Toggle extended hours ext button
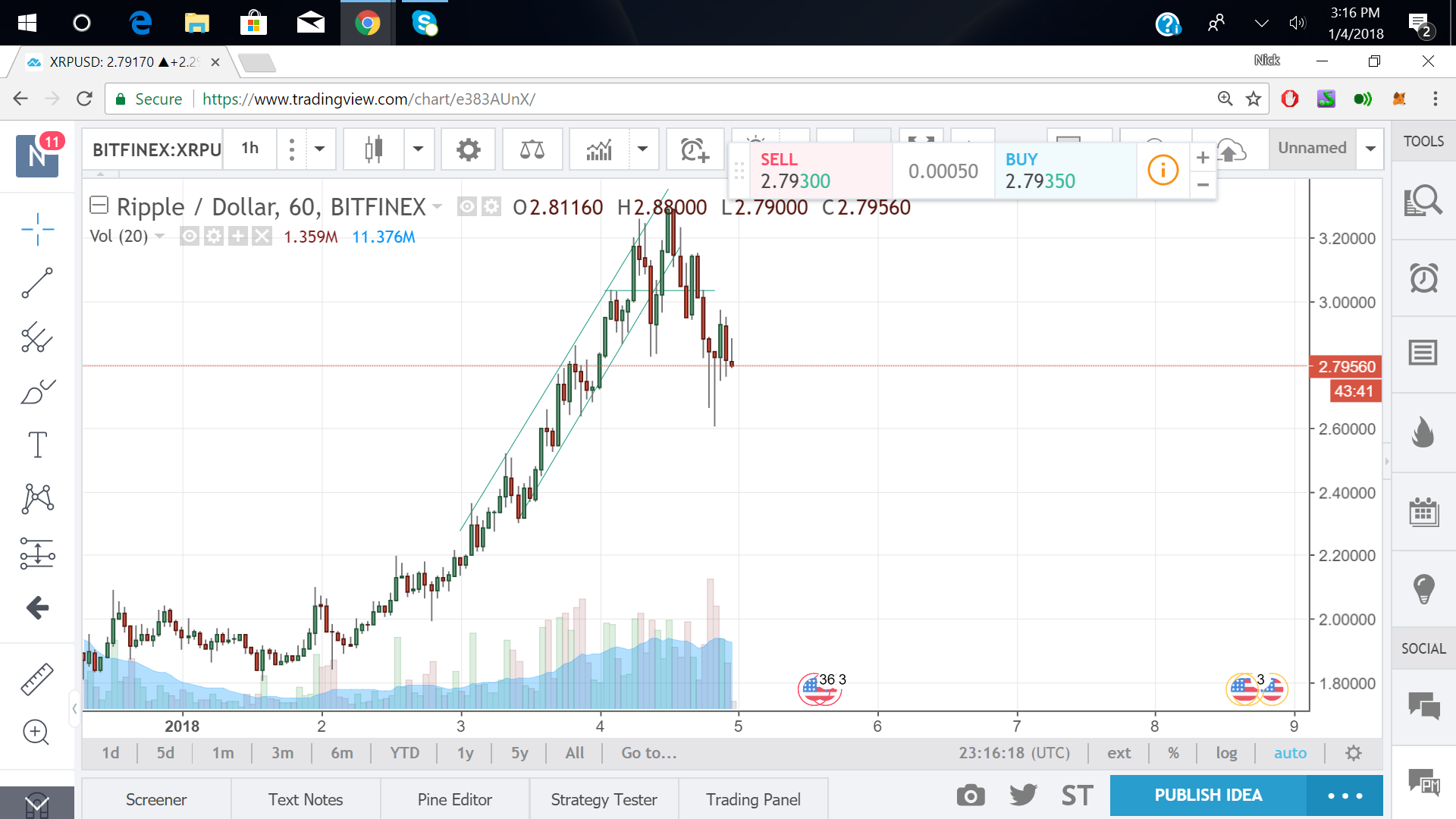Screen dimensions: 1456x819 1119,753
